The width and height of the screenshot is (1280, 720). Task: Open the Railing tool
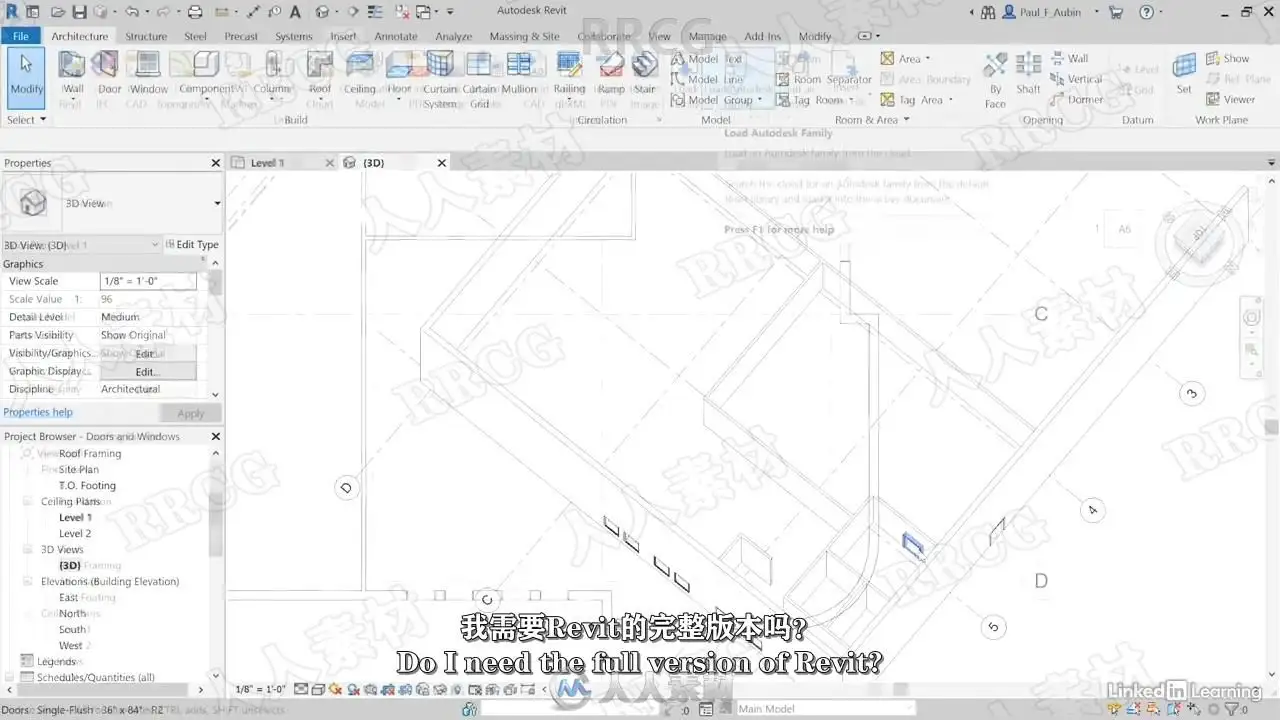click(569, 76)
